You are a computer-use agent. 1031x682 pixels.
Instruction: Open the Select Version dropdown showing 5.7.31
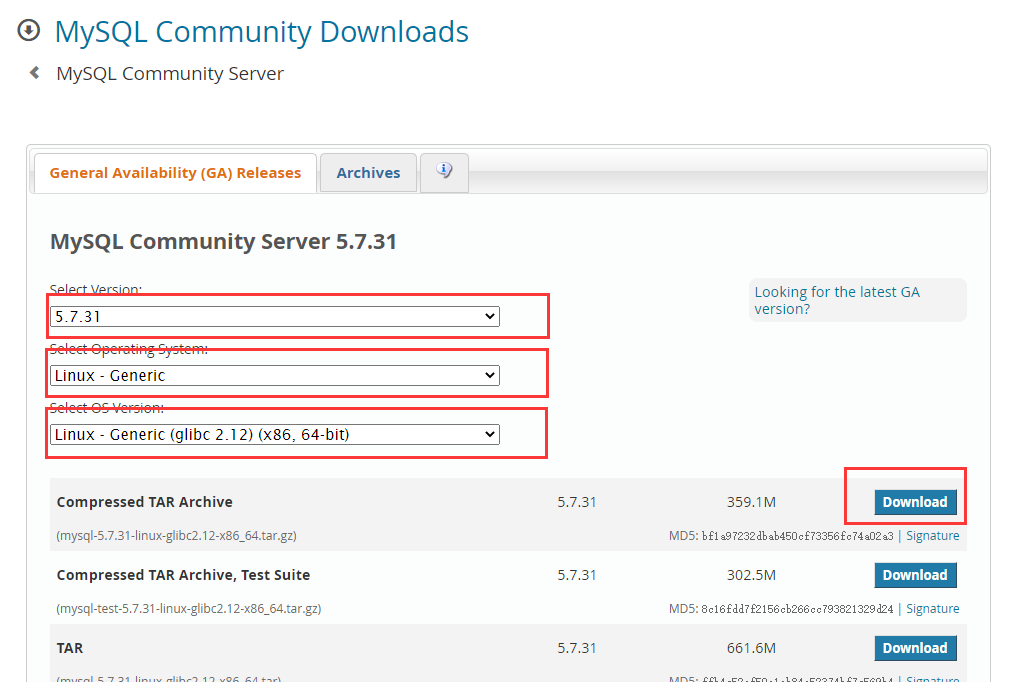tap(275, 316)
